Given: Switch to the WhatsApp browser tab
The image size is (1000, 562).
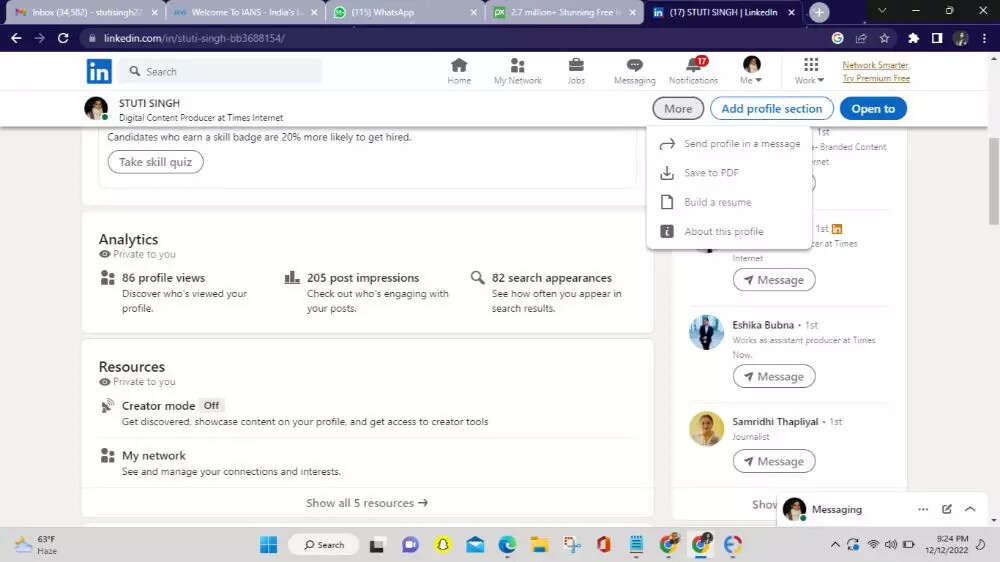Looking at the screenshot, I should point(403,13).
